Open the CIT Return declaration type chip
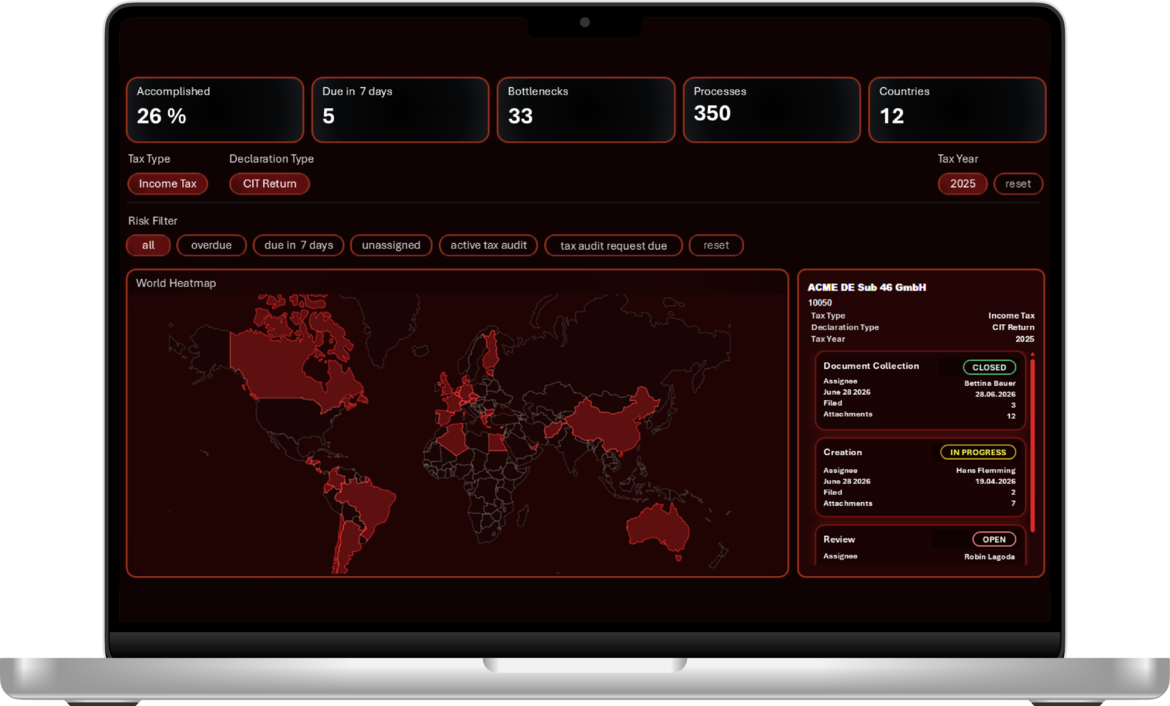1170x706 pixels. (x=269, y=184)
